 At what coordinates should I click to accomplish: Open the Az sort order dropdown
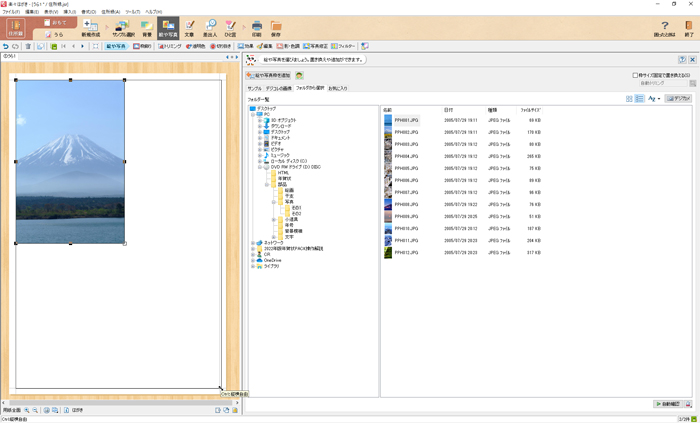coord(654,99)
